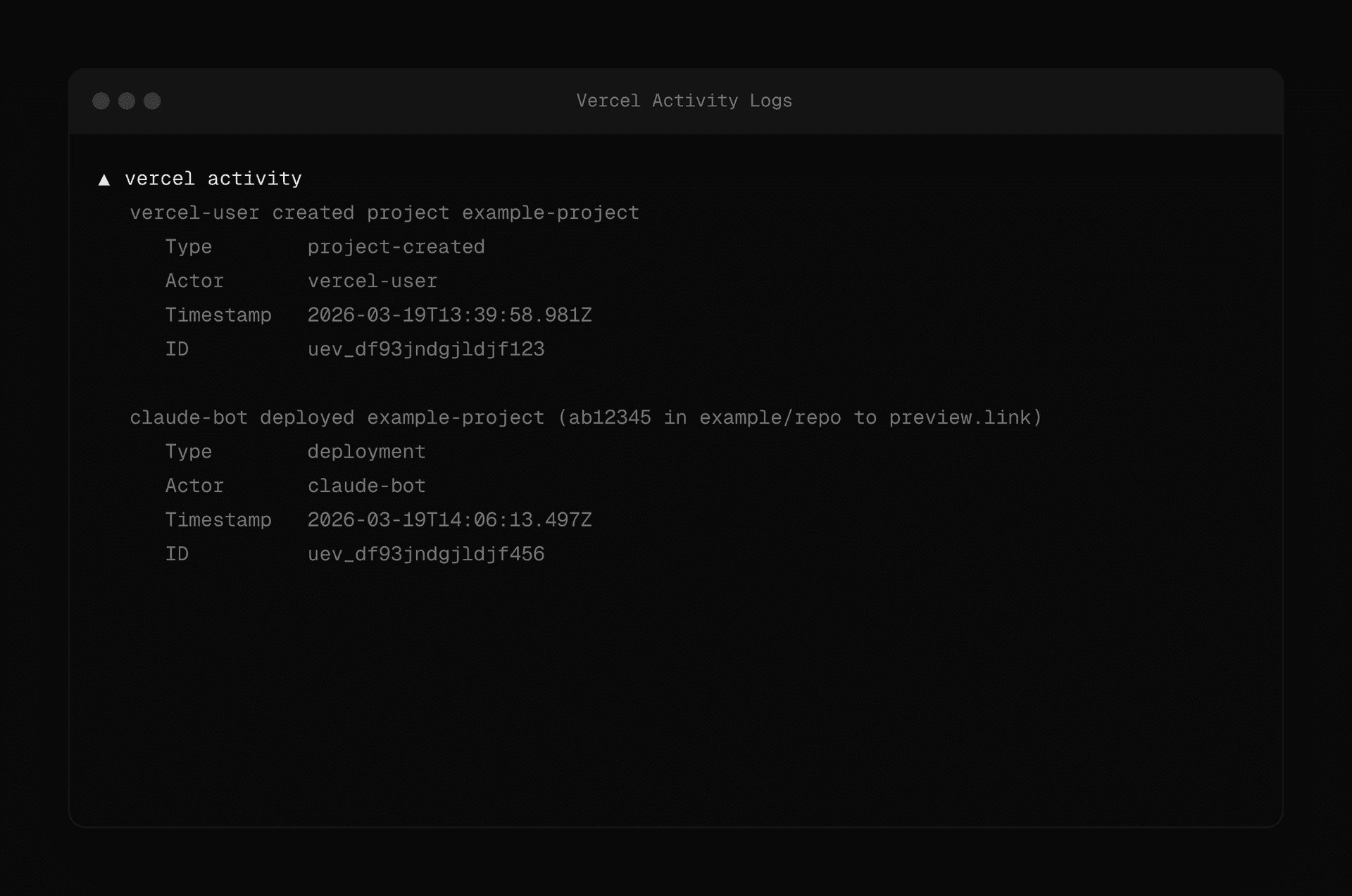Click ID uev_df93jndgjldjf456

click(x=425, y=554)
